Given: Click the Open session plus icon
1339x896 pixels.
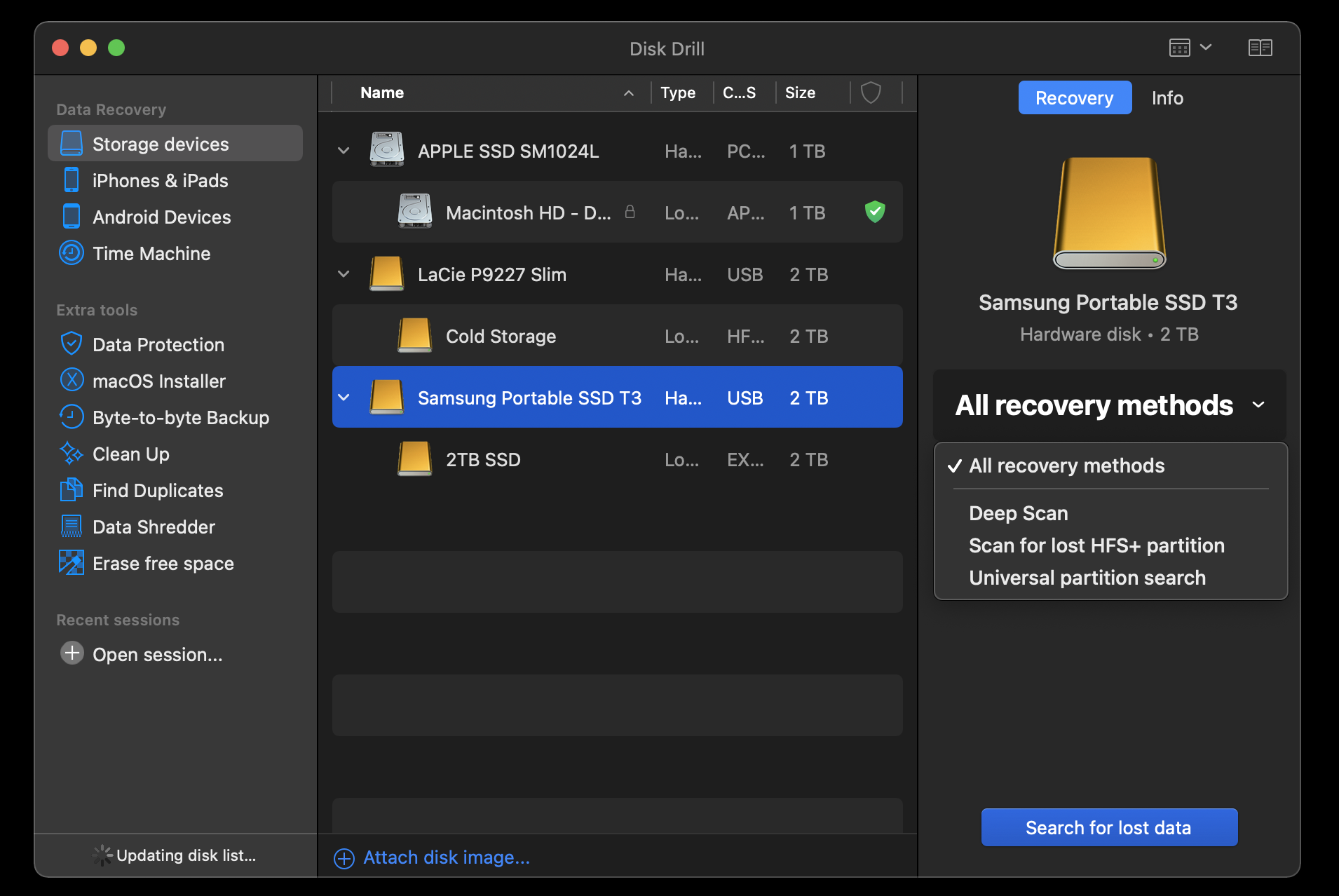Looking at the screenshot, I should pyautogui.click(x=72, y=653).
